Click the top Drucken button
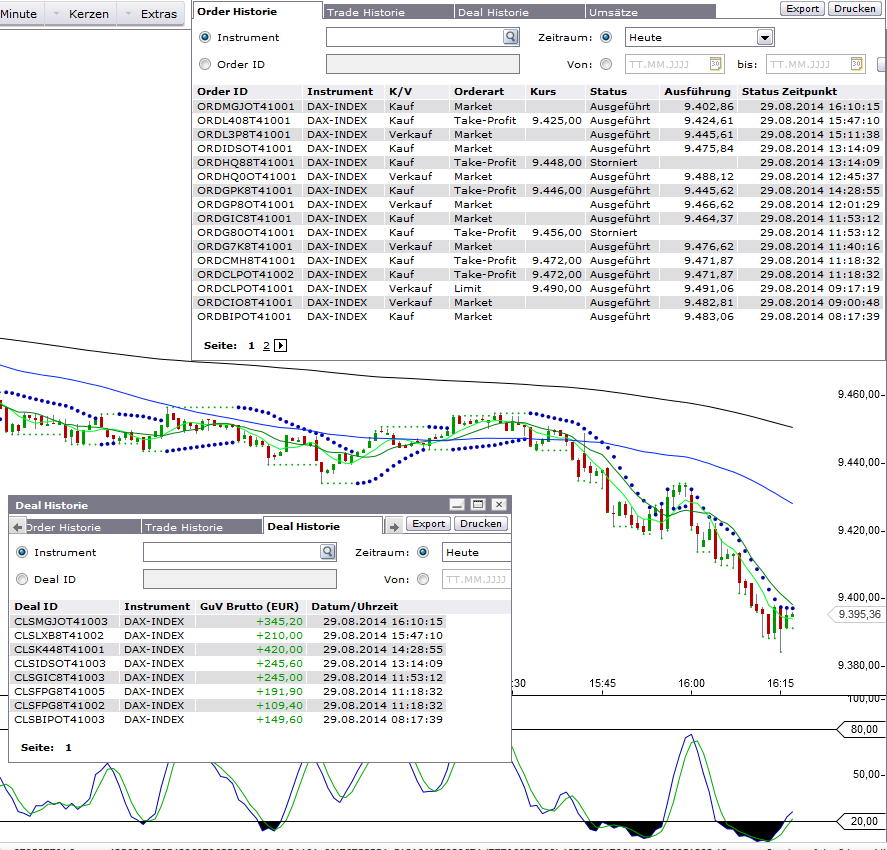This screenshot has width=887, height=850. [x=854, y=8]
